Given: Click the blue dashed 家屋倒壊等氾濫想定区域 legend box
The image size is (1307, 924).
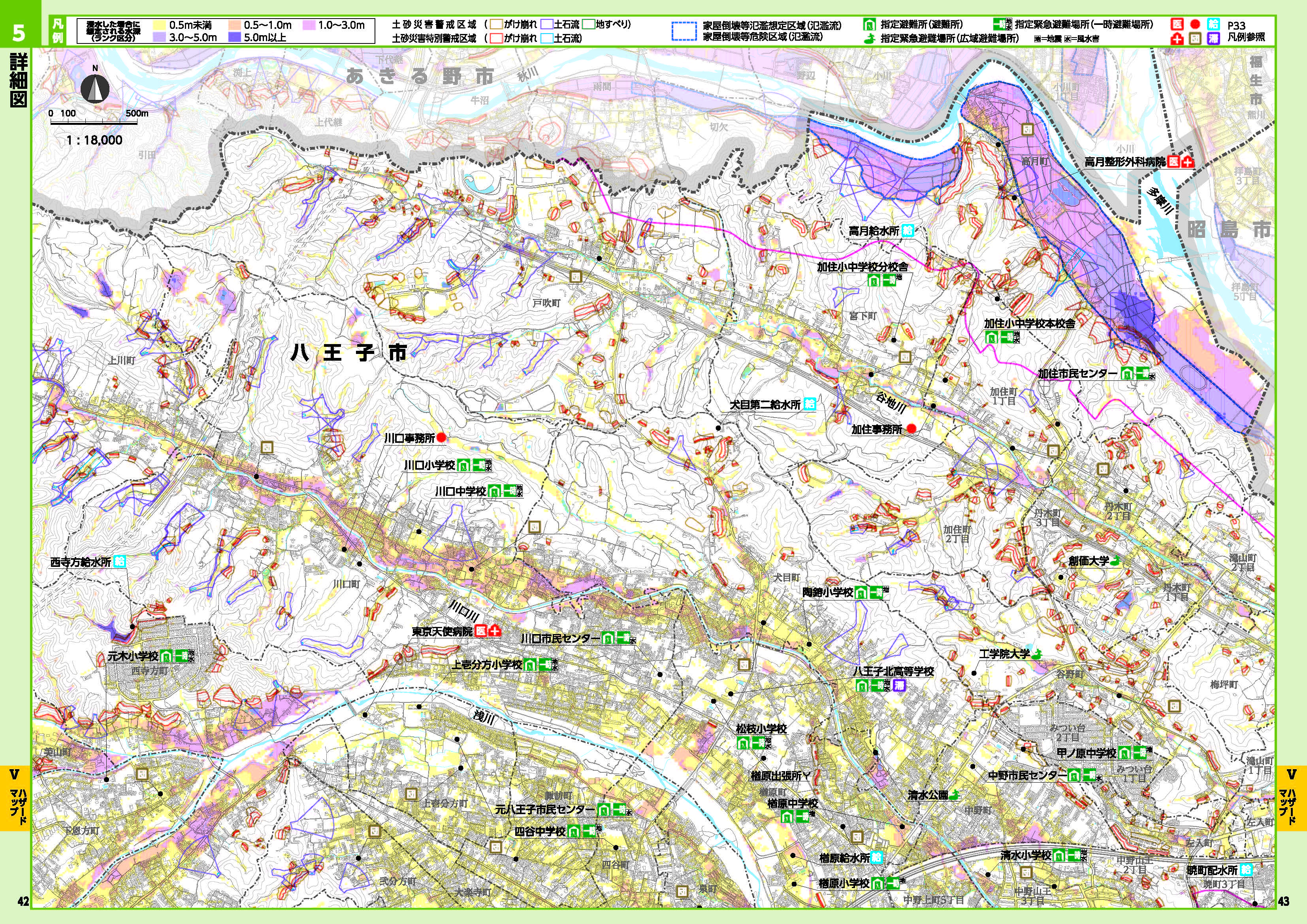Looking at the screenshot, I should coord(684,31).
